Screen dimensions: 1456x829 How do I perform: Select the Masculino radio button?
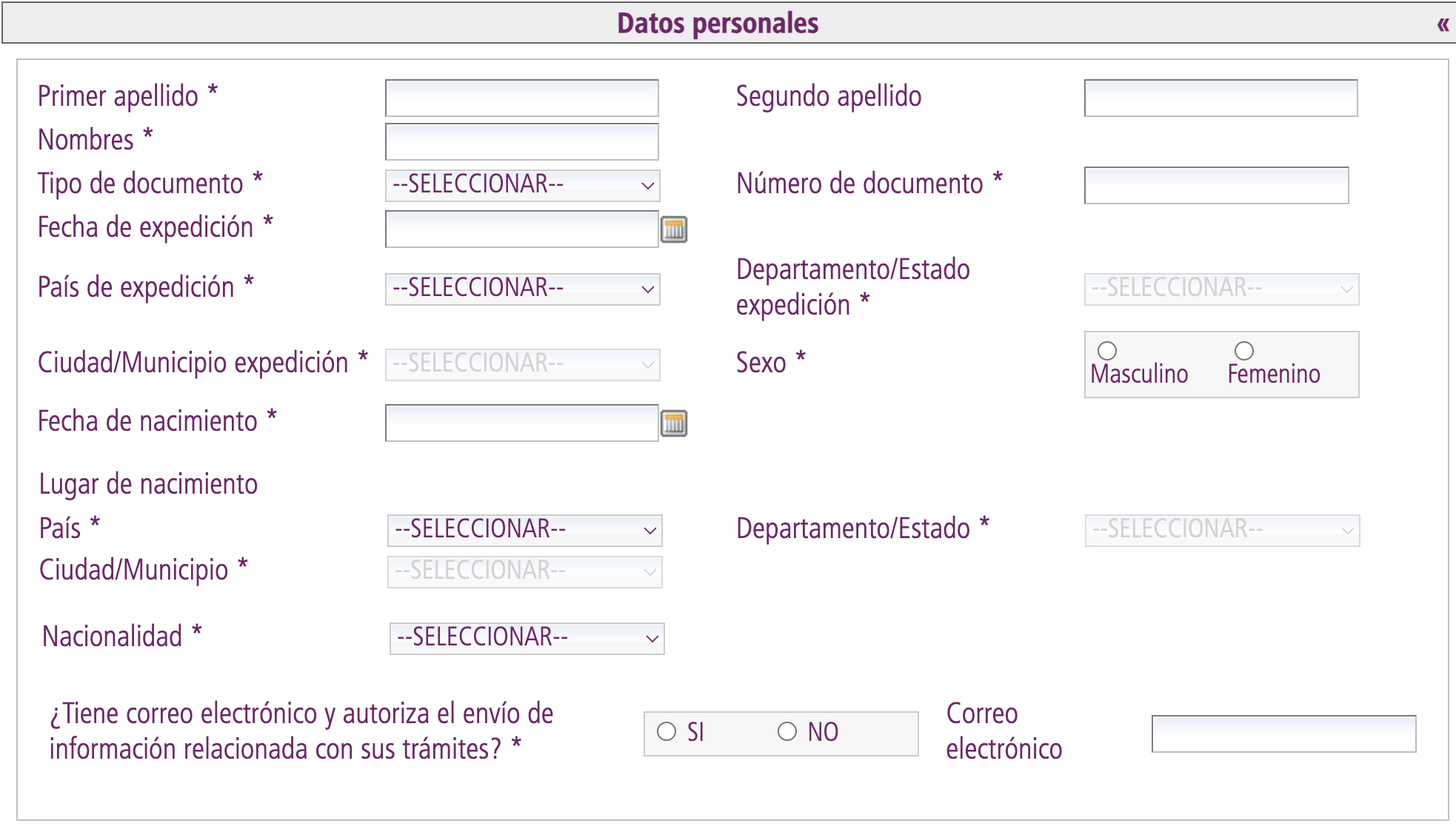click(x=1107, y=351)
